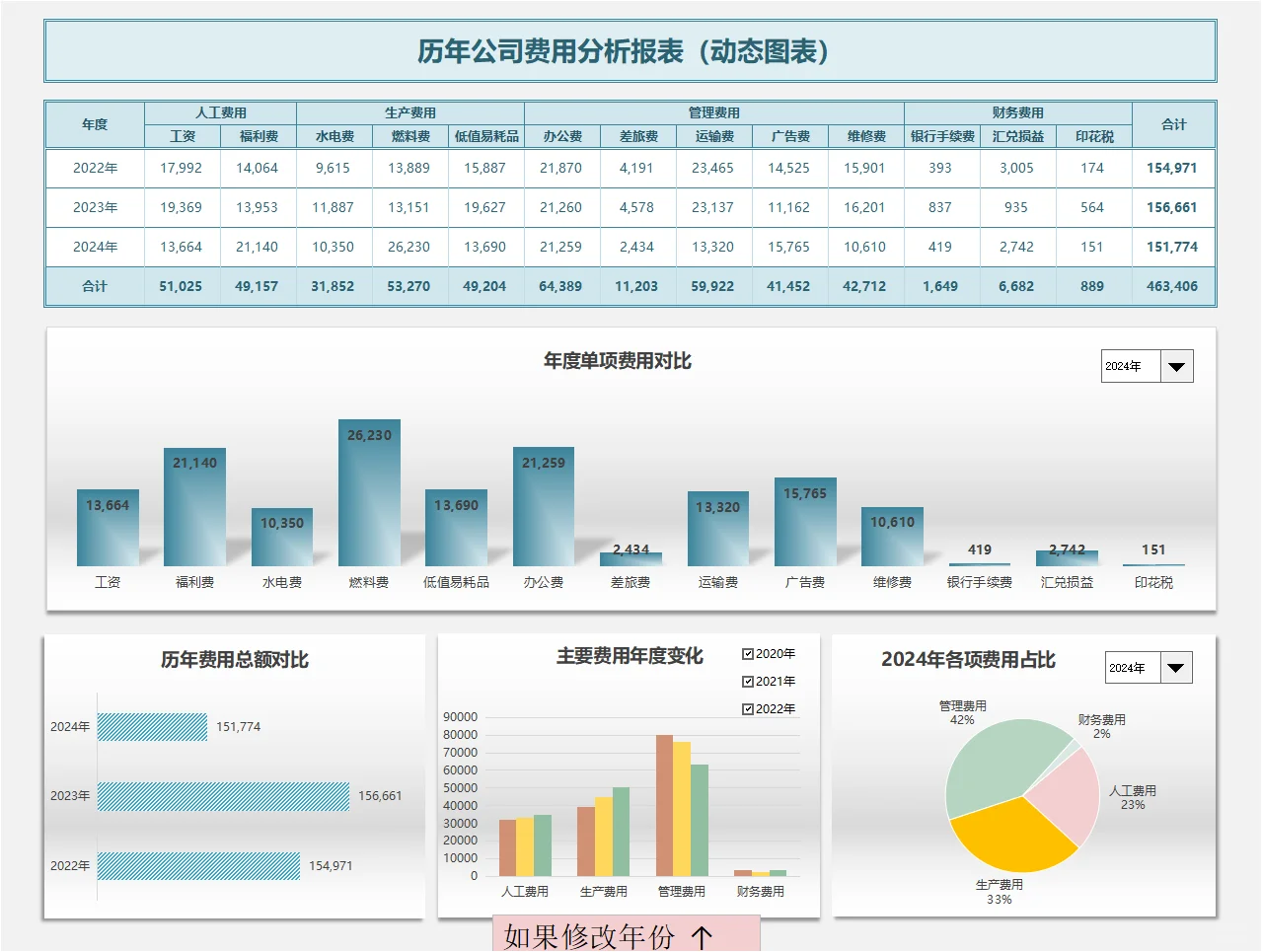Click the 工资 bar showing 13,664
This screenshot has height=952, width=1262.
(108, 528)
